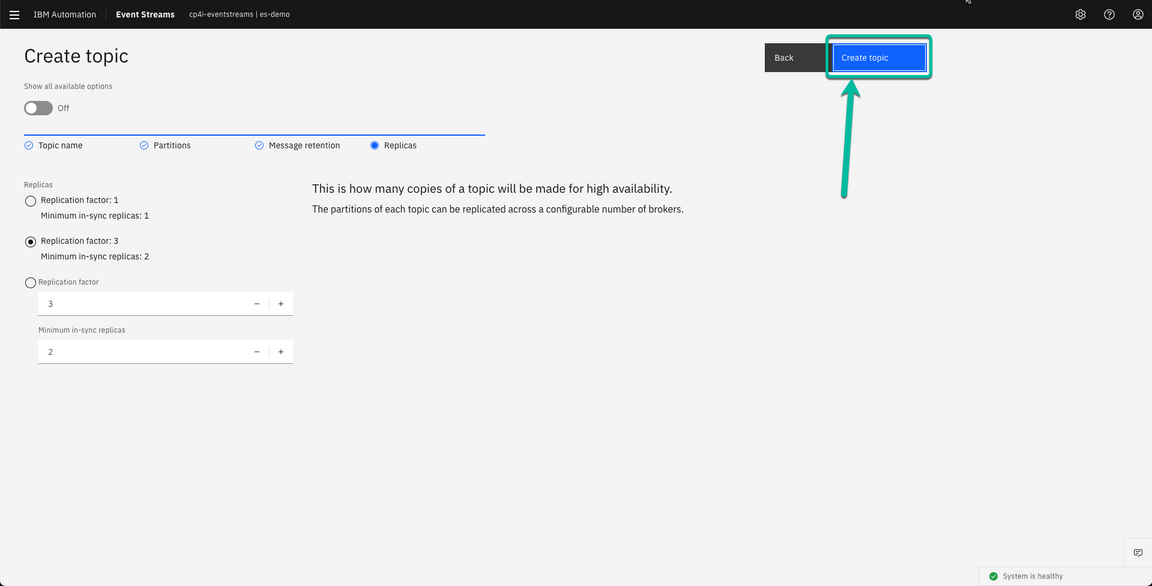Toggle Show all available options on
1152x586 pixels.
(x=38, y=108)
